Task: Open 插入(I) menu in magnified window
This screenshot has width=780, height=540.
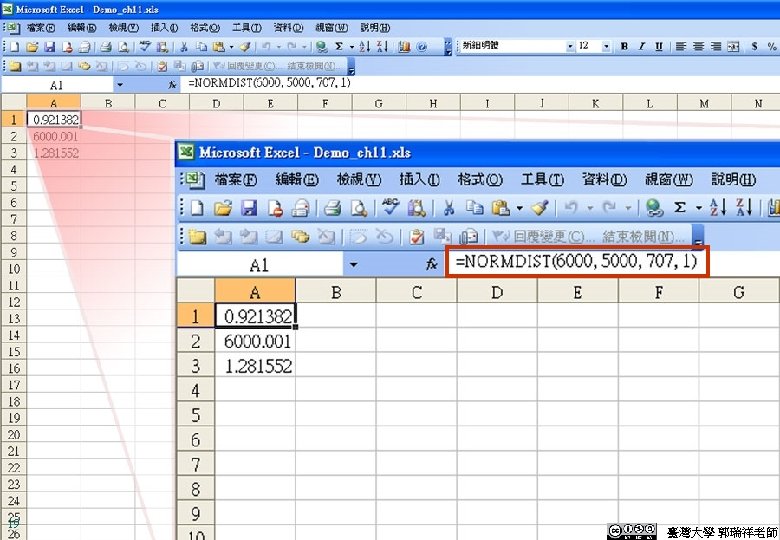Action: click(x=419, y=180)
